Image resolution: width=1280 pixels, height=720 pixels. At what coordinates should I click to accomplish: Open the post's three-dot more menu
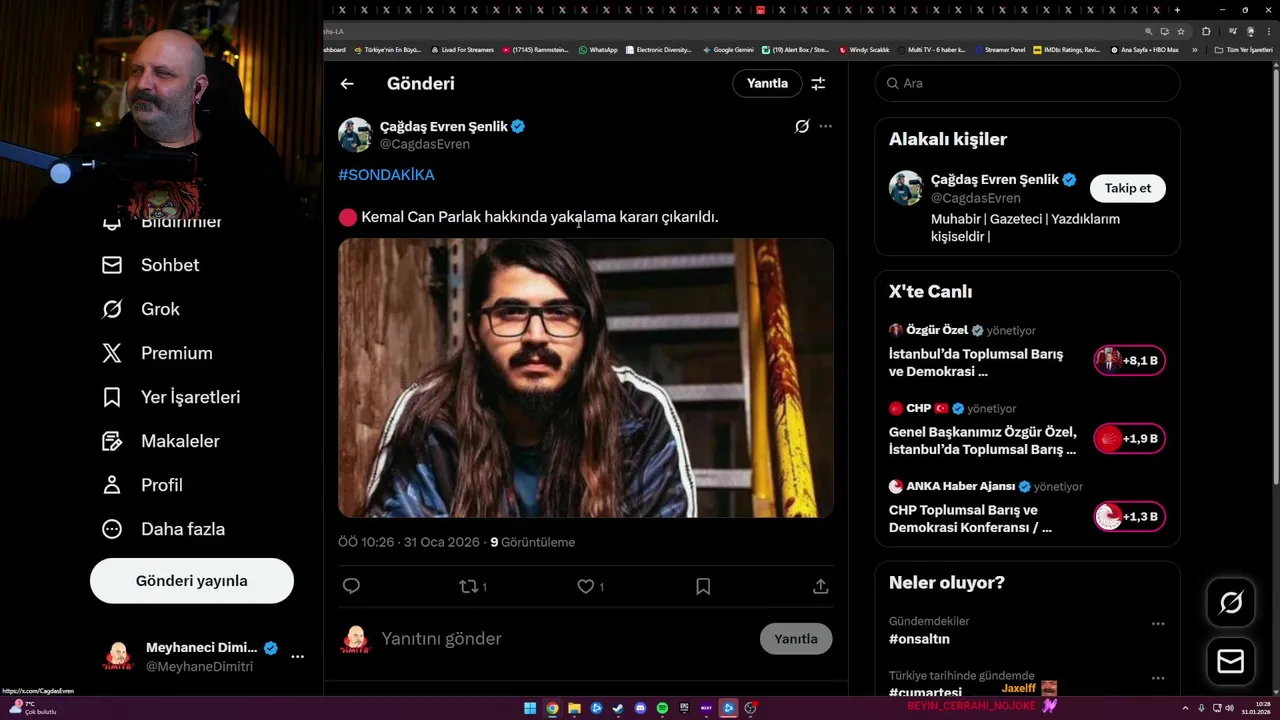[x=825, y=126]
